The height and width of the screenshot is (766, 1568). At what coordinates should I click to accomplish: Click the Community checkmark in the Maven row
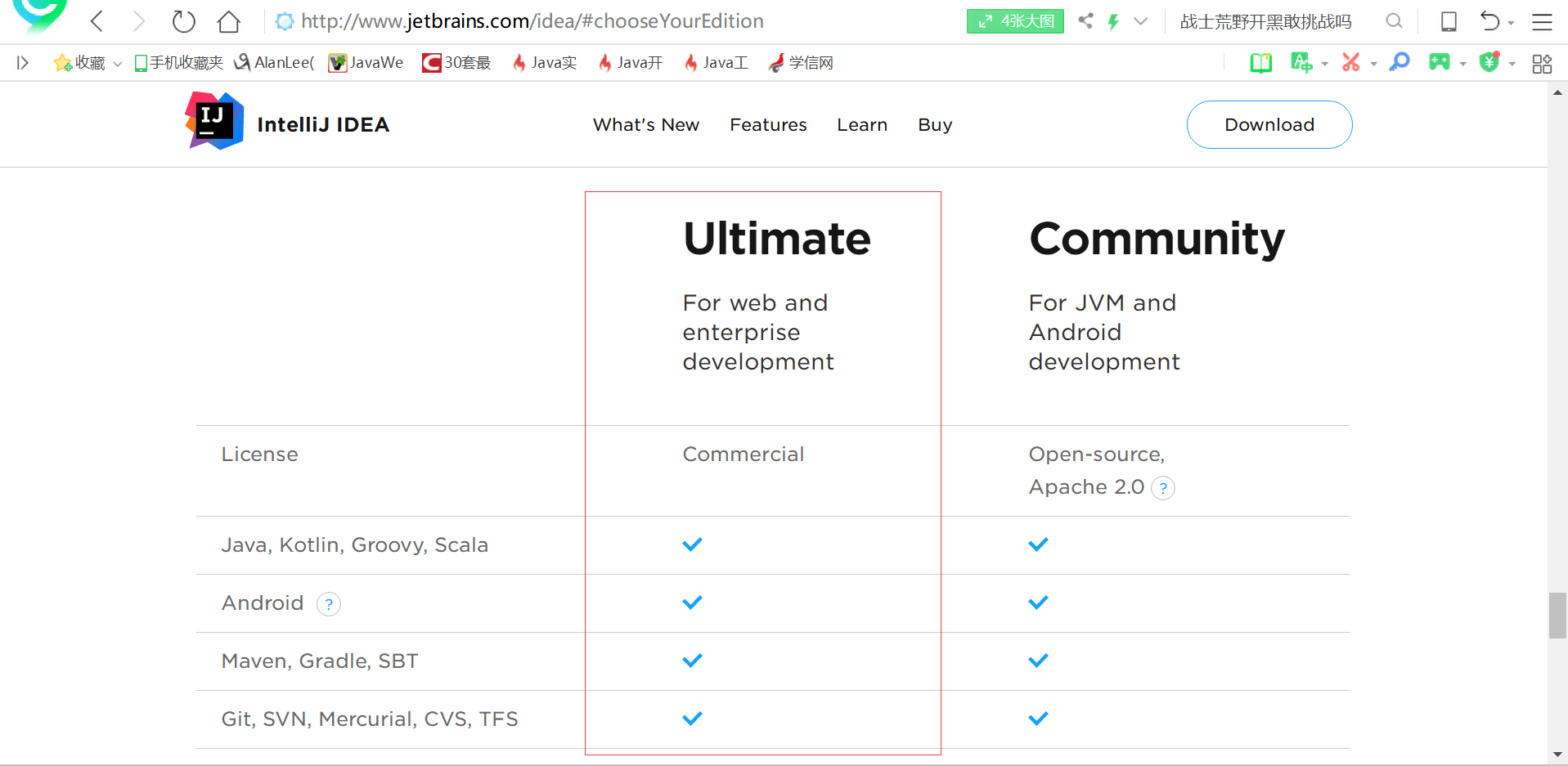point(1038,661)
